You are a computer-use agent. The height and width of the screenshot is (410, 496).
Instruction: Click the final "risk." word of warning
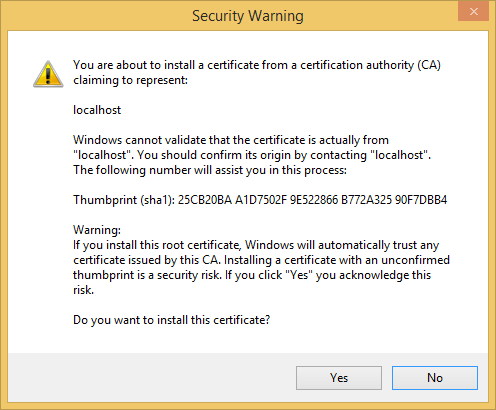coord(83,290)
